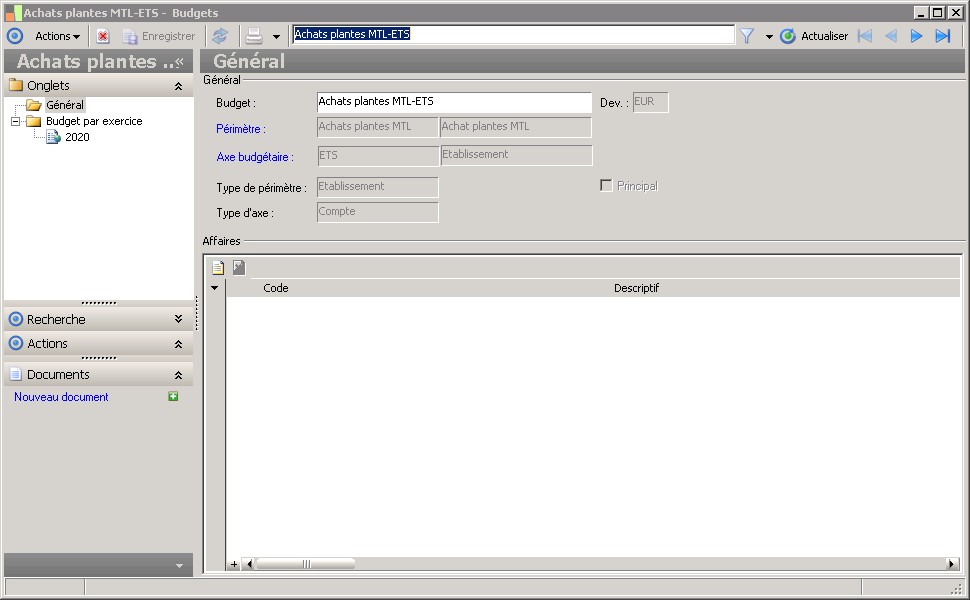The image size is (970, 600).
Task: Open the 2020 exercice item
Action: click(x=77, y=137)
